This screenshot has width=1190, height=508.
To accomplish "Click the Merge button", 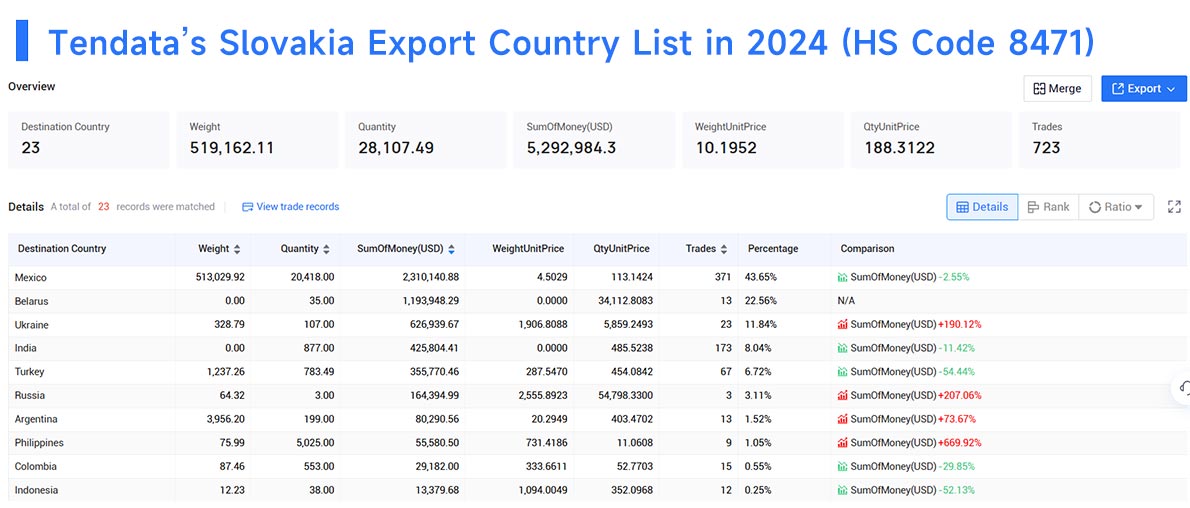I will [x=1057, y=89].
